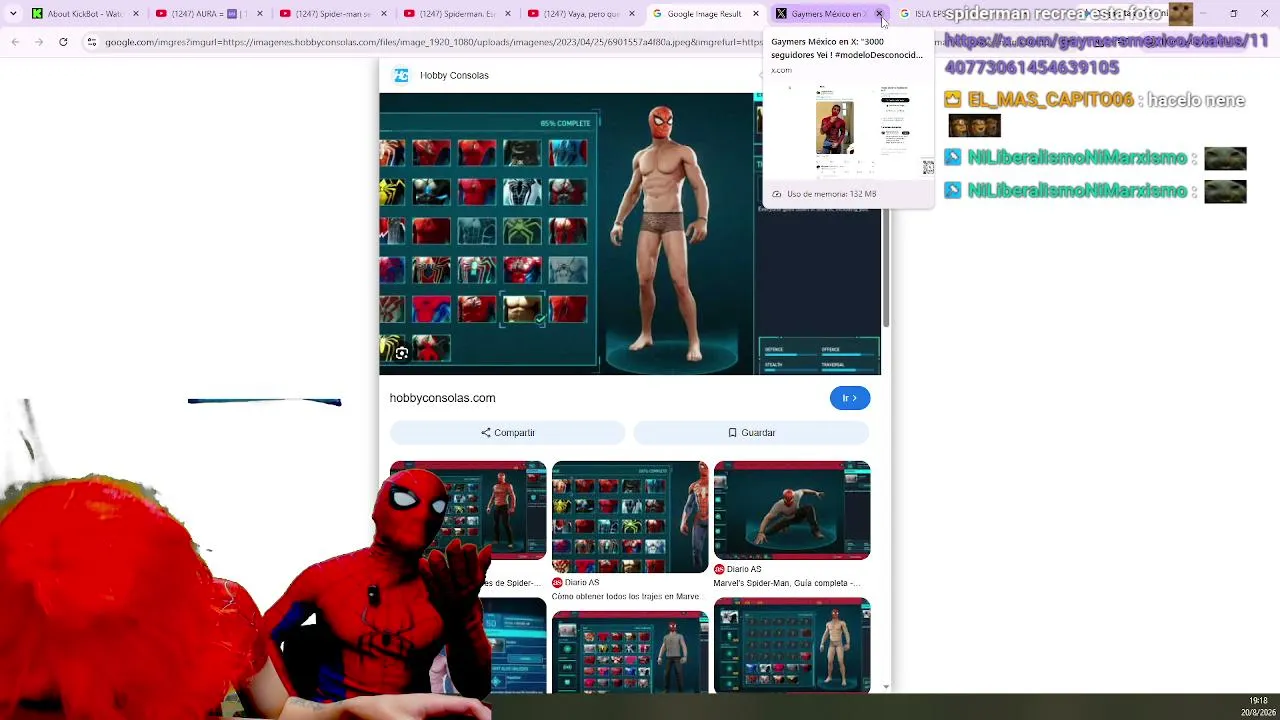Switch to the Spiderman. Es YouTube tab
Viewport: 1280px width, 720px height.
[456, 14]
